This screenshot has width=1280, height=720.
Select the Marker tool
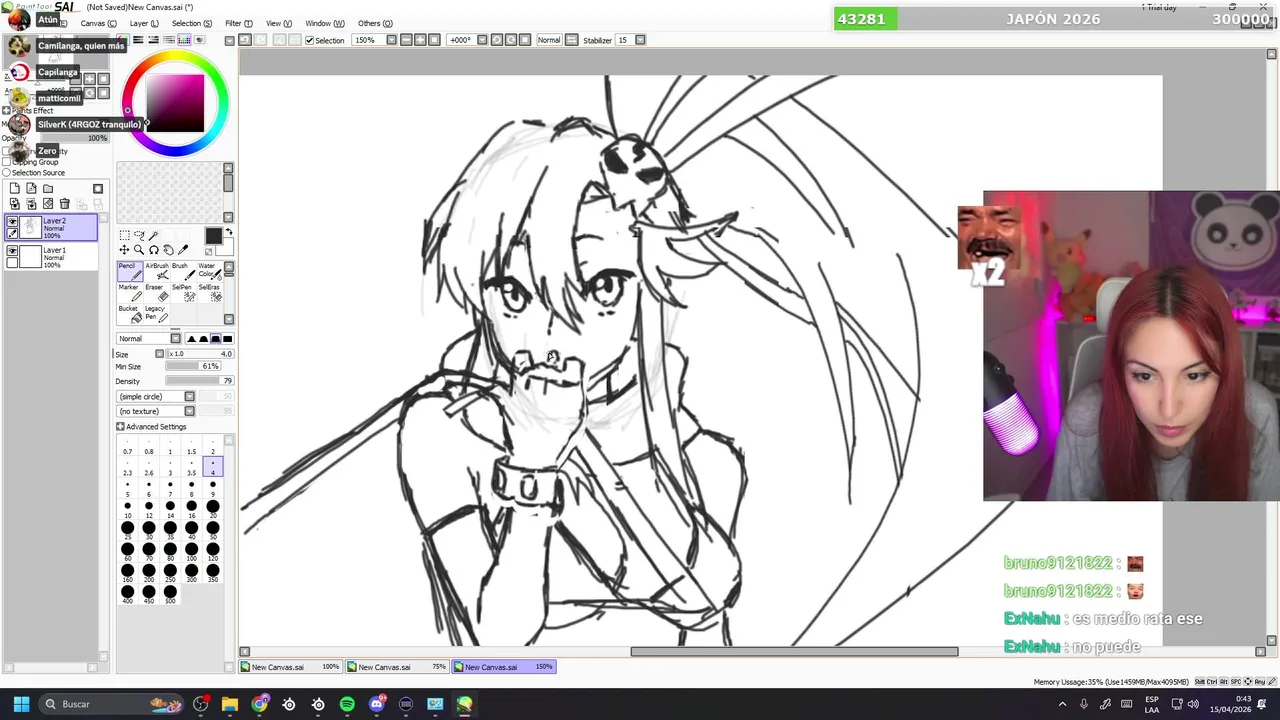pyautogui.click(x=130, y=293)
